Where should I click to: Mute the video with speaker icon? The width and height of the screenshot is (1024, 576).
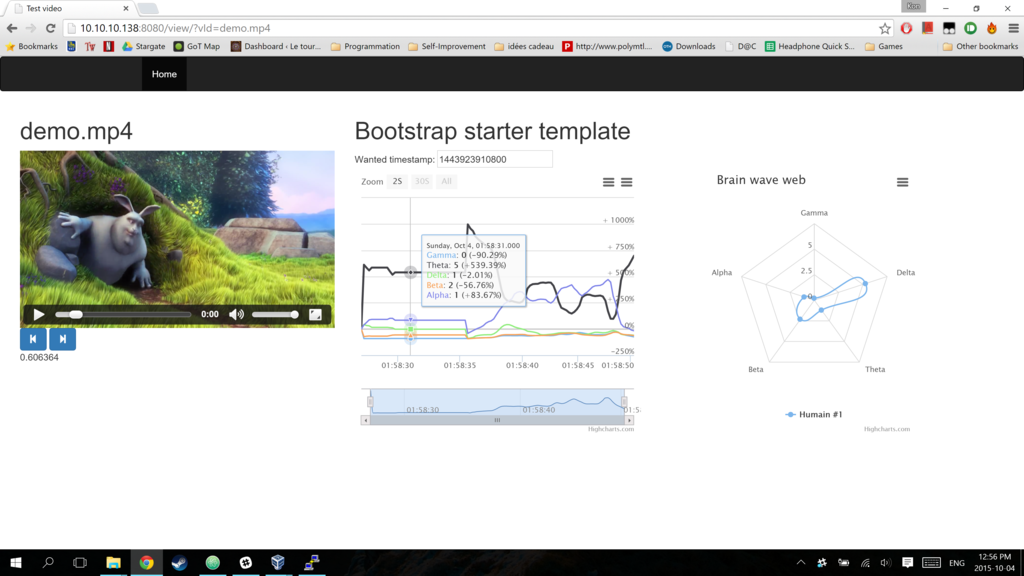coord(236,315)
